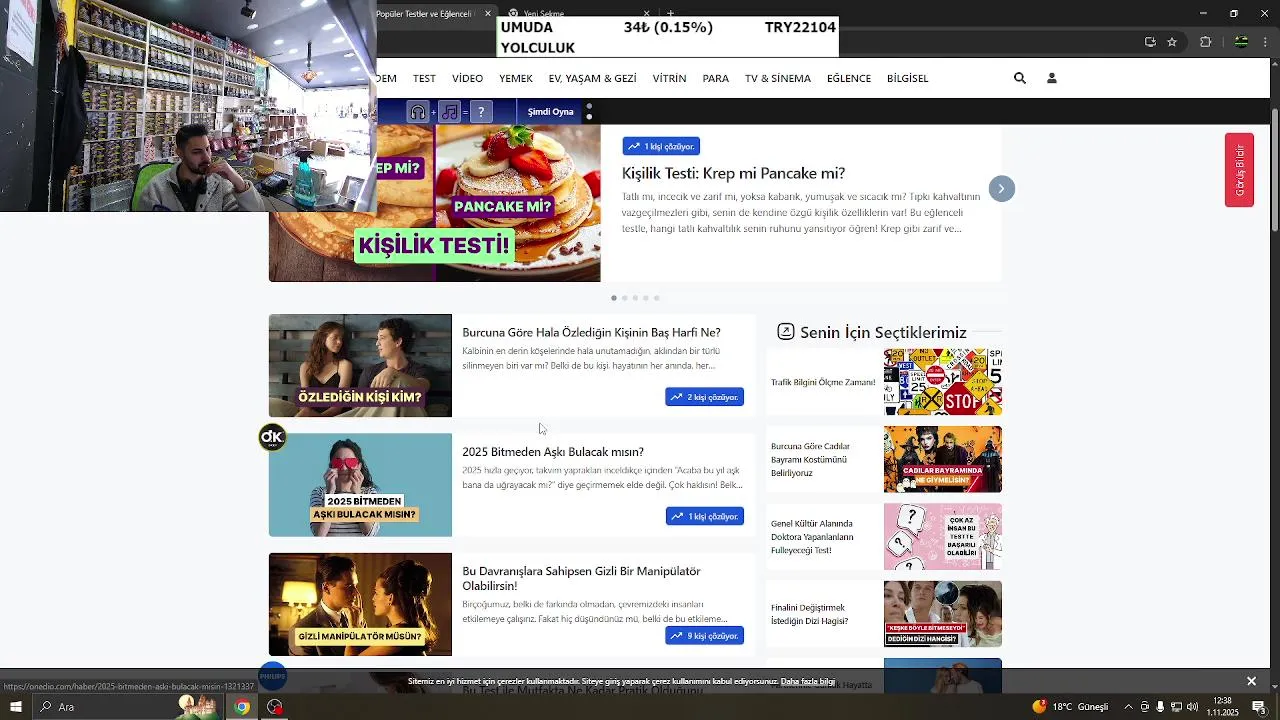Viewport: 1280px width, 720px height.
Task: Click the install app icon in address bar
Action: pyautogui.click(x=1150, y=42)
